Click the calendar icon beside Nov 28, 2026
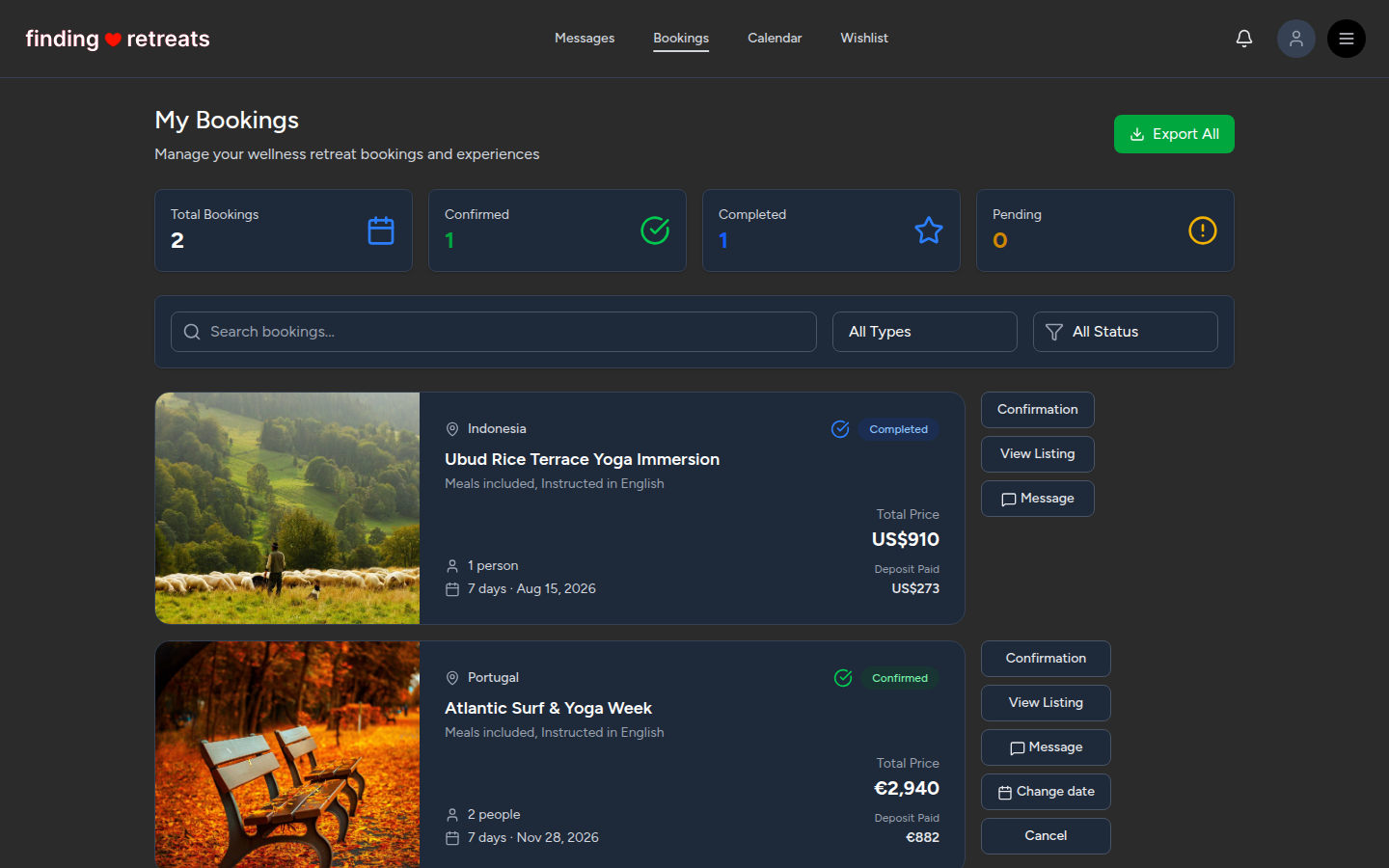This screenshot has width=1389, height=868. pyautogui.click(x=452, y=838)
